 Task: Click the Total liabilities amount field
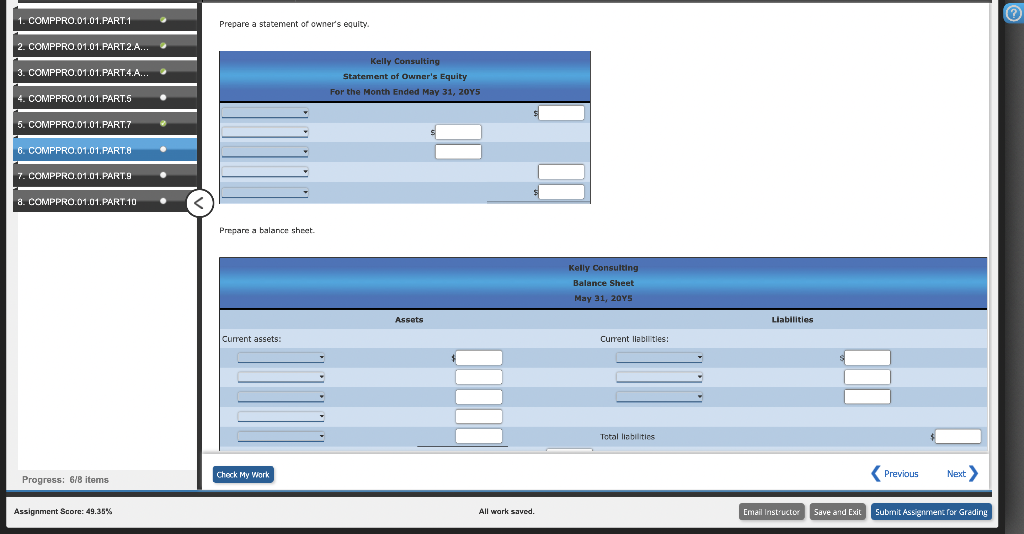pos(958,436)
